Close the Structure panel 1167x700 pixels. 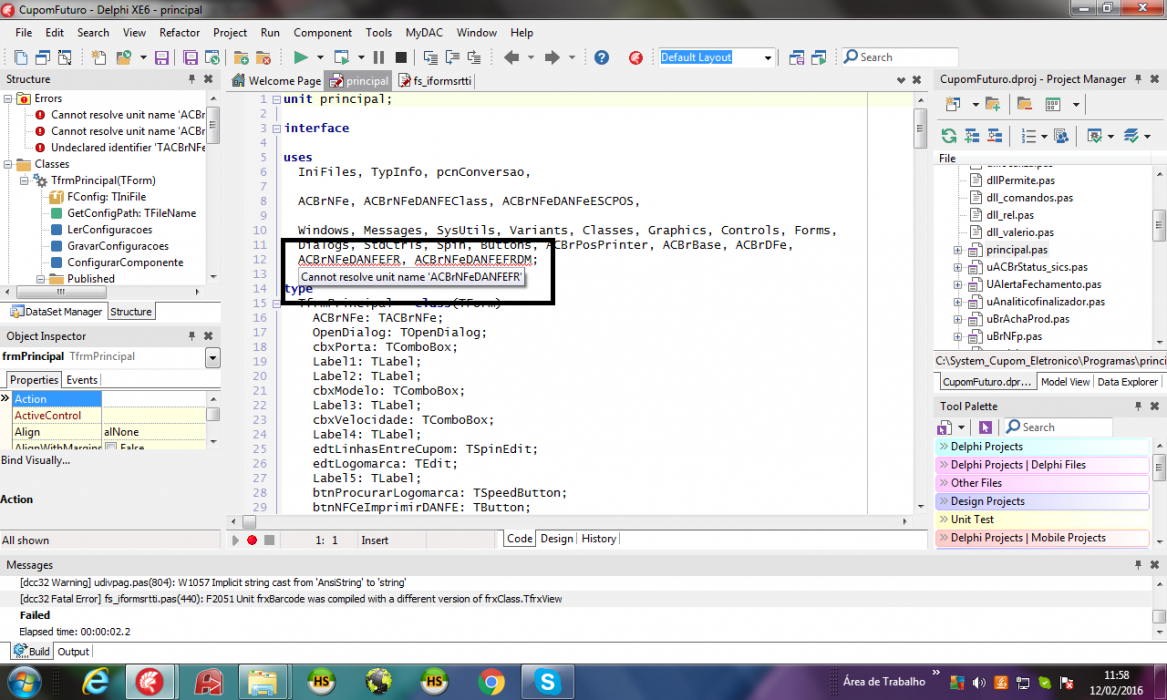point(208,79)
